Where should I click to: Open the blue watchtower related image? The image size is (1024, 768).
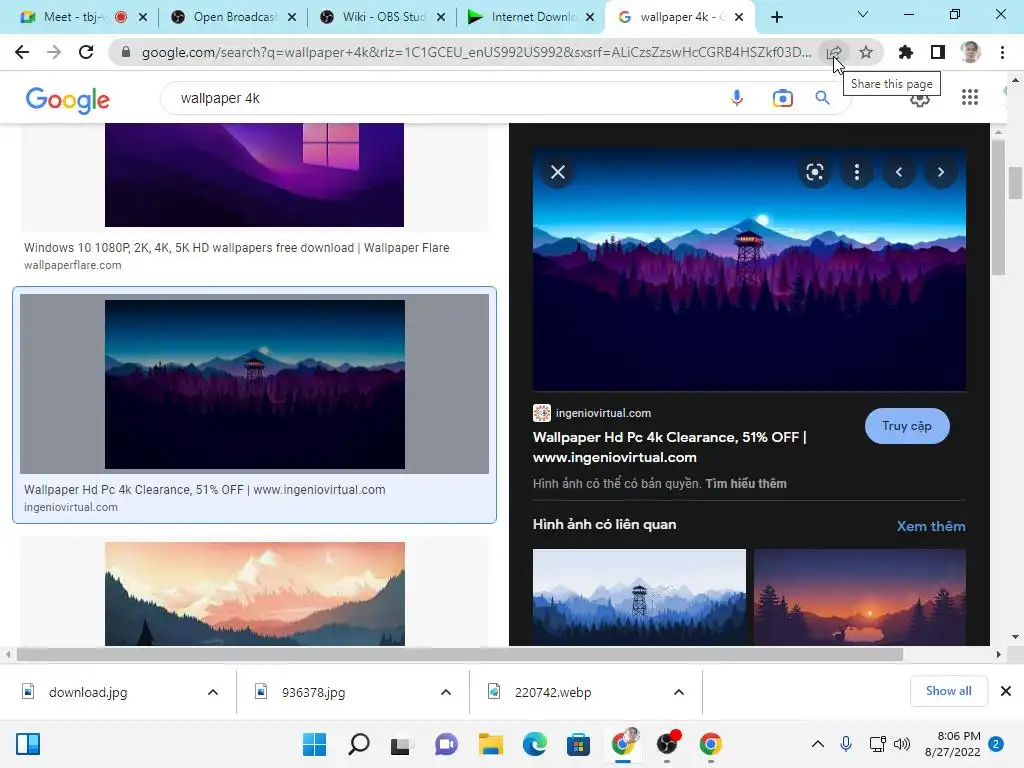[639, 597]
